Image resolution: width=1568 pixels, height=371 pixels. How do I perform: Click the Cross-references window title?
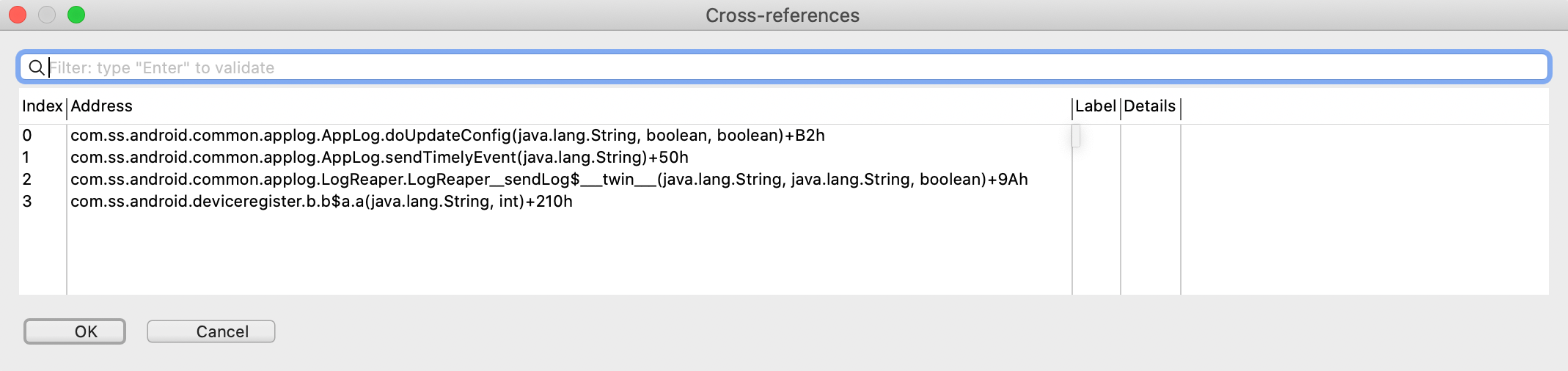point(782,15)
